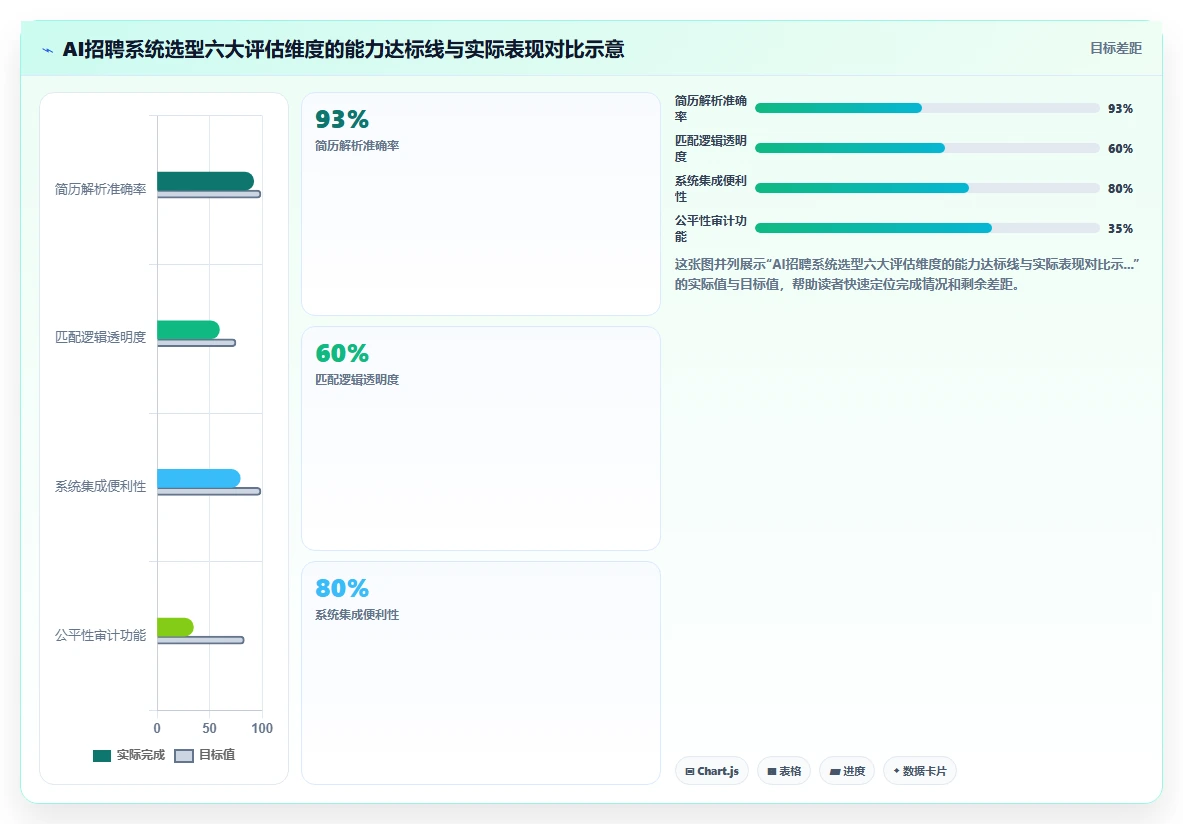Click the 简历解析准确率 progress bar
The image size is (1183, 824).
[x=927, y=108]
